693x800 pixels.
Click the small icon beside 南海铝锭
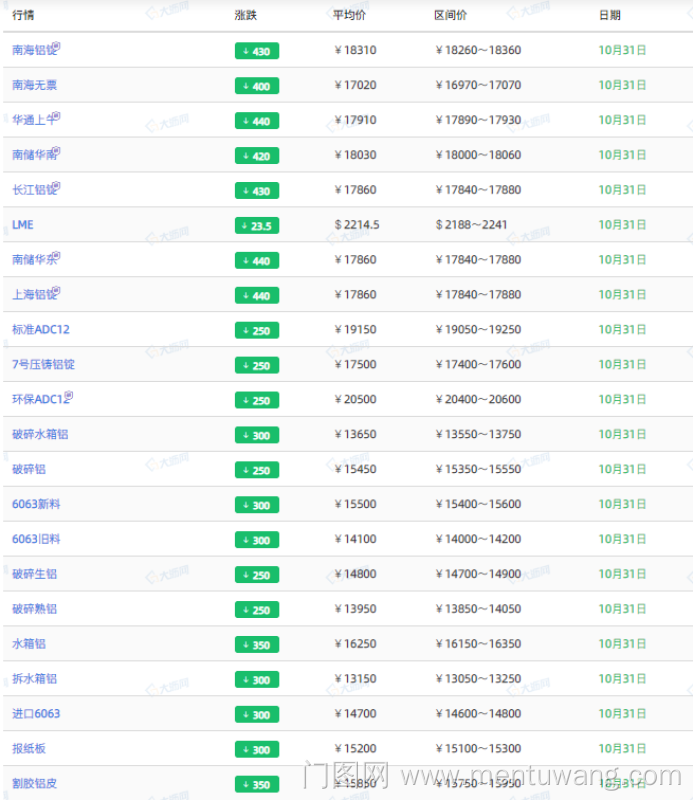(56, 47)
